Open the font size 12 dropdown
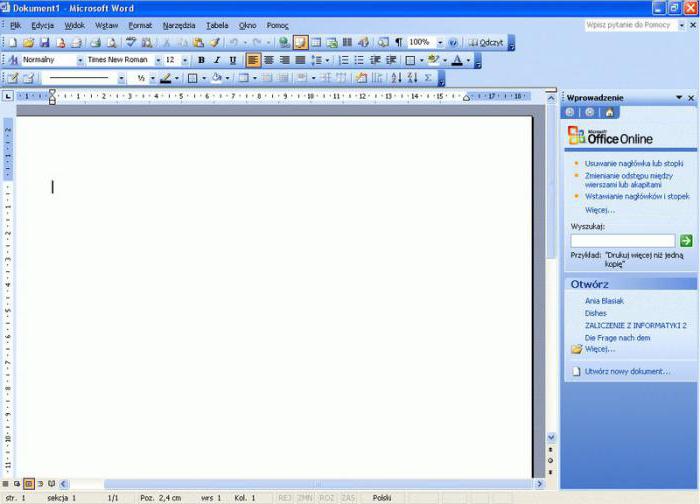 [x=185, y=60]
